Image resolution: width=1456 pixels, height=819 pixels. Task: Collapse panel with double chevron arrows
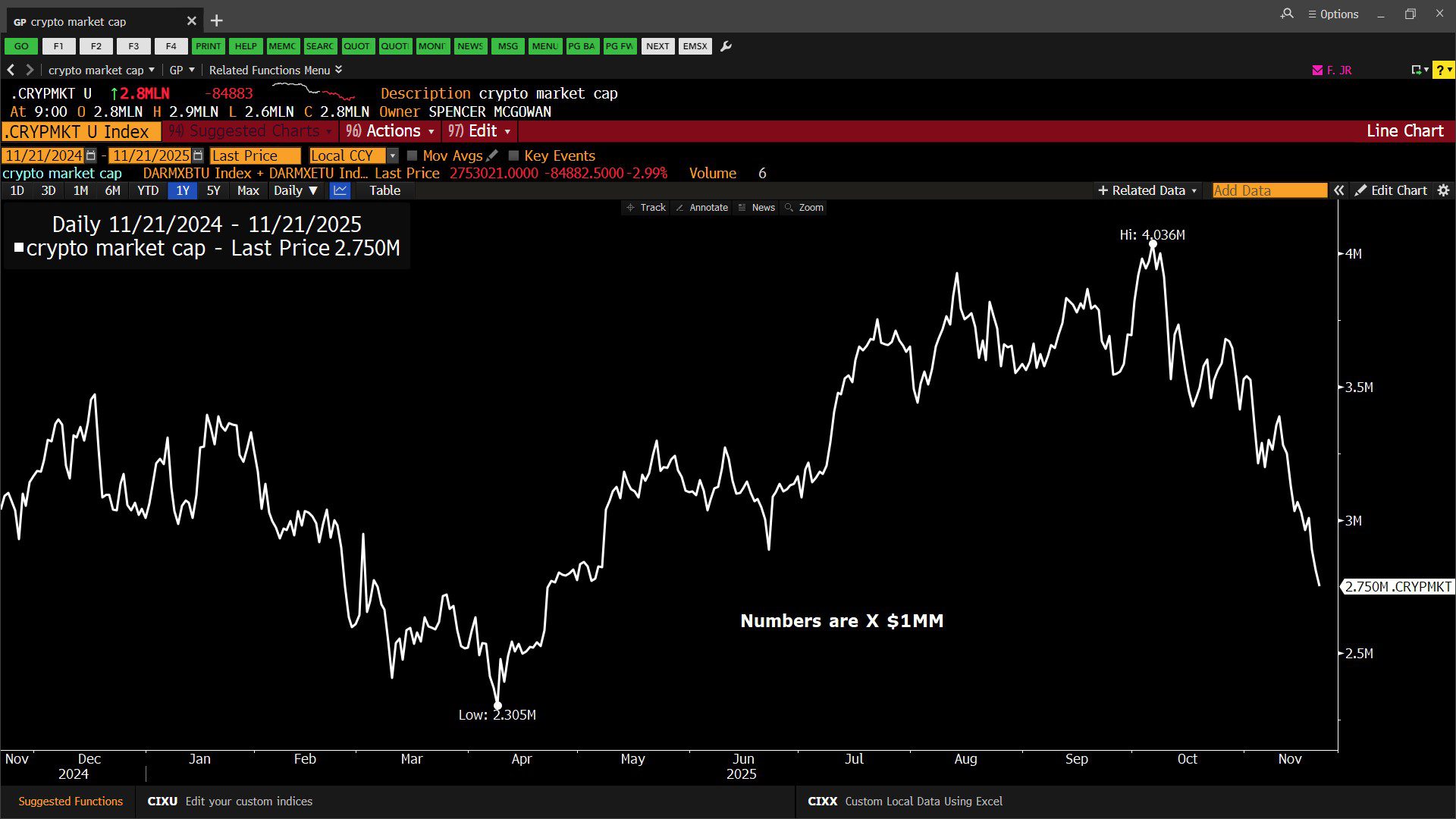[x=1339, y=190]
